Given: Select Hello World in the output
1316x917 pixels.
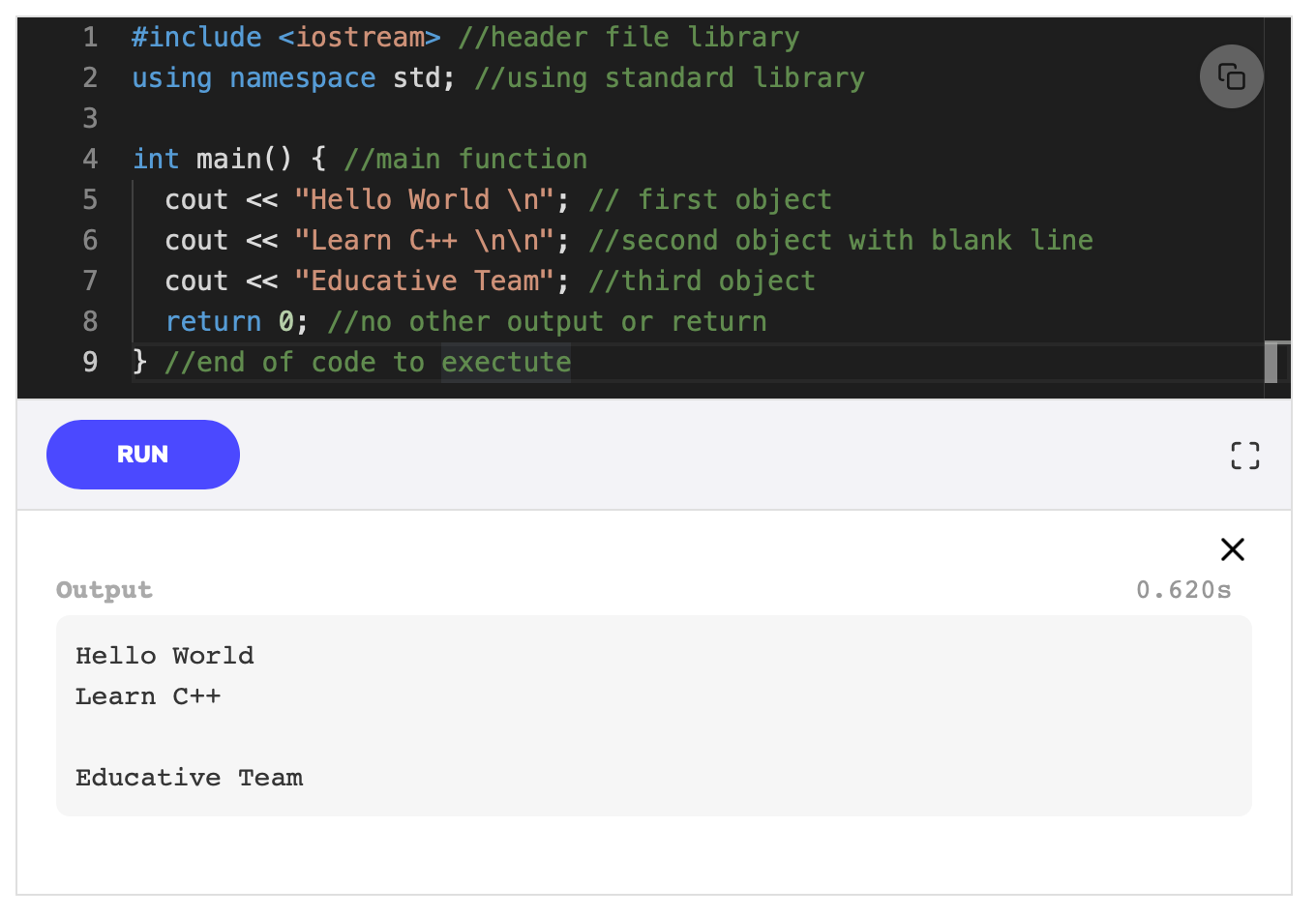Looking at the screenshot, I should point(164,655).
